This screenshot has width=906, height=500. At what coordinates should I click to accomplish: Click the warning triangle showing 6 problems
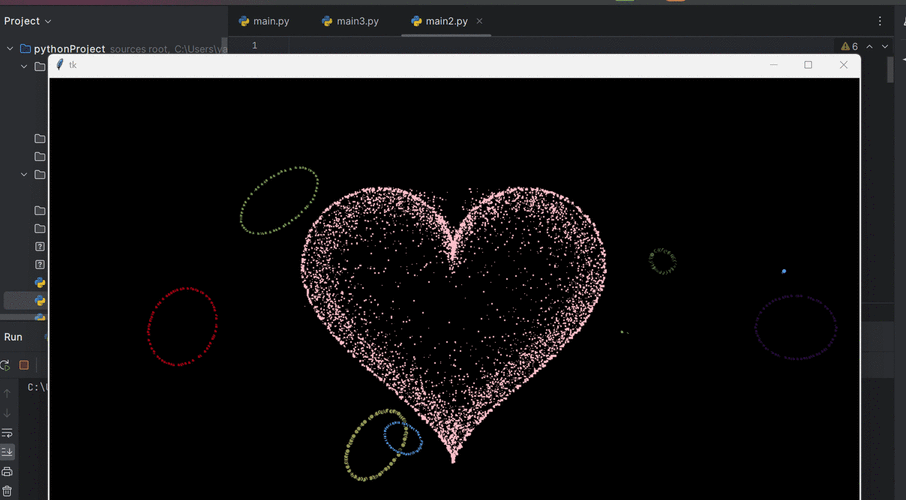click(x=849, y=46)
